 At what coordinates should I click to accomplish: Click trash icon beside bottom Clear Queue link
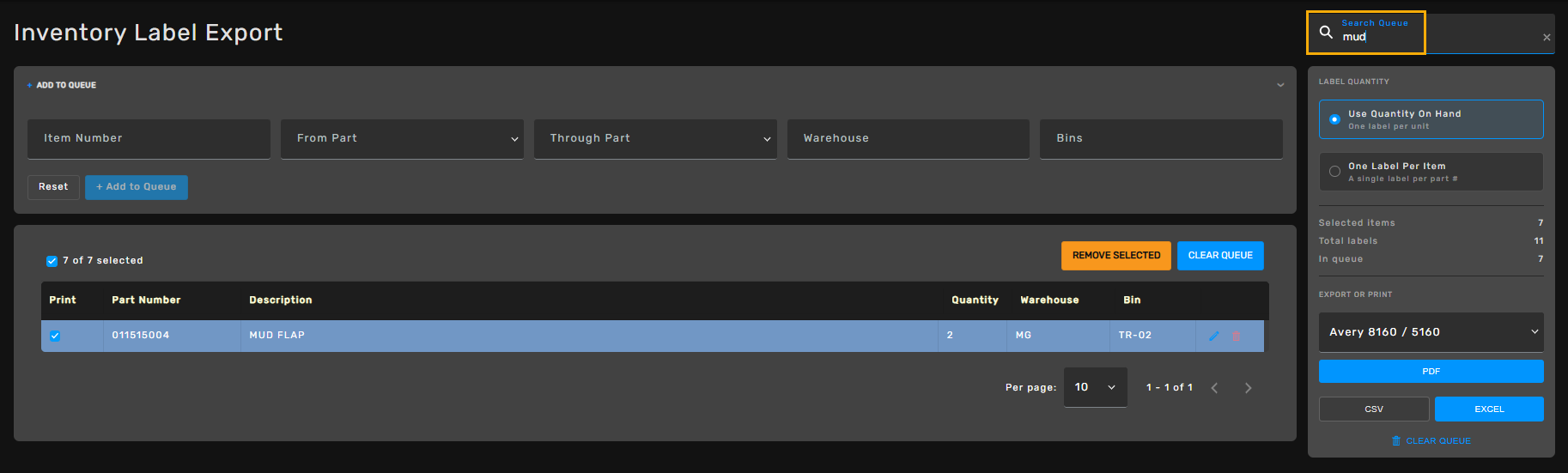click(x=1396, y=440)
